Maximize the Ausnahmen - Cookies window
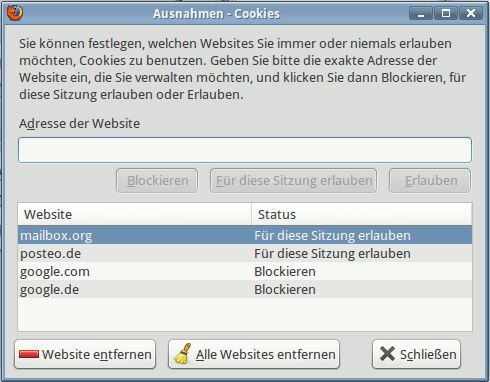The width and height of the screenshot is (490, 382). tap(446, 13)
